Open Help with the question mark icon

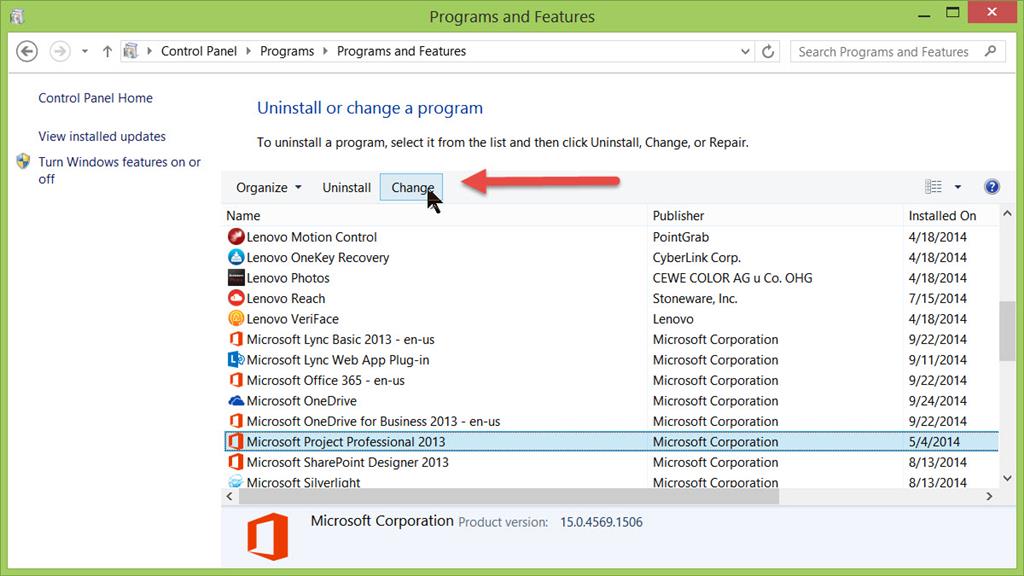pyautogui.click(x=991, y=187)
